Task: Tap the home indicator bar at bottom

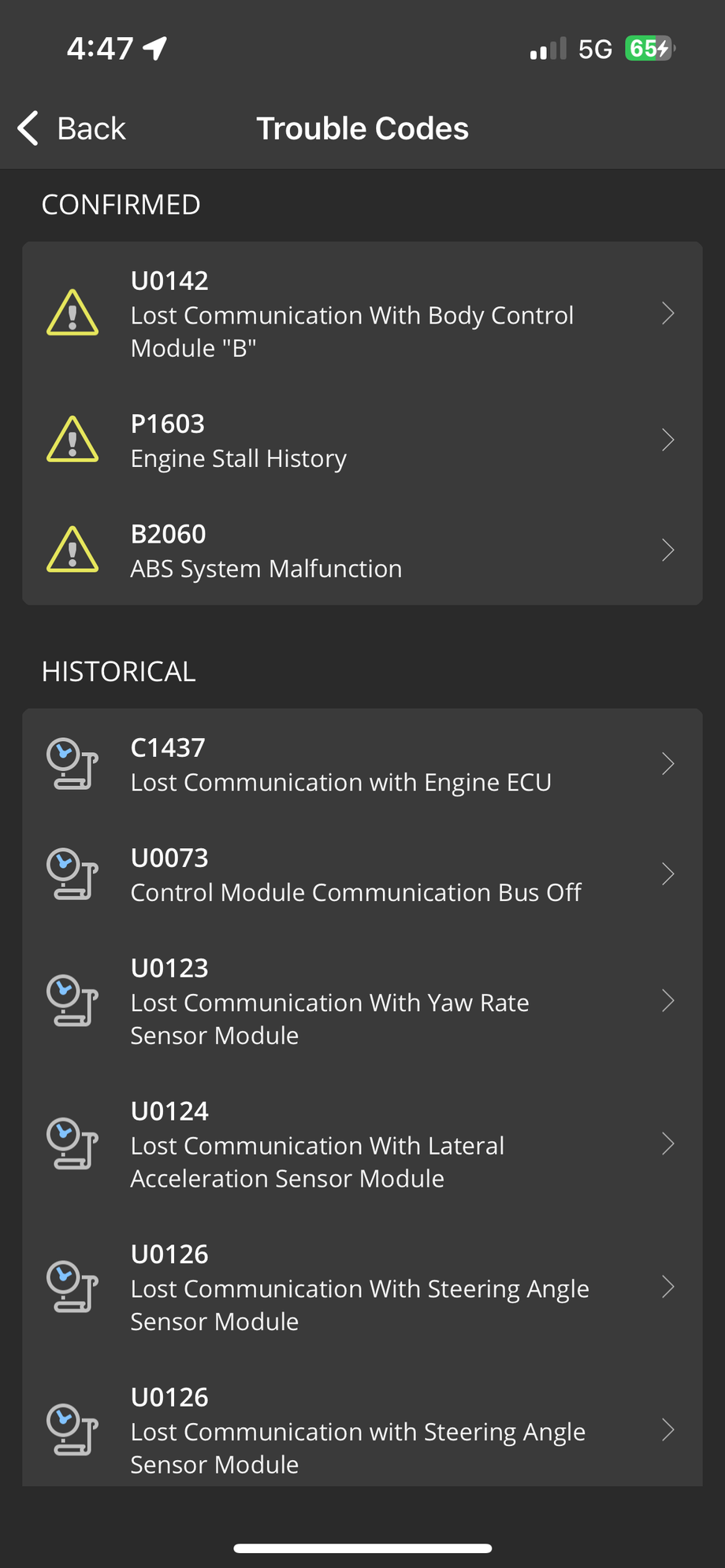Action: 362,1548
